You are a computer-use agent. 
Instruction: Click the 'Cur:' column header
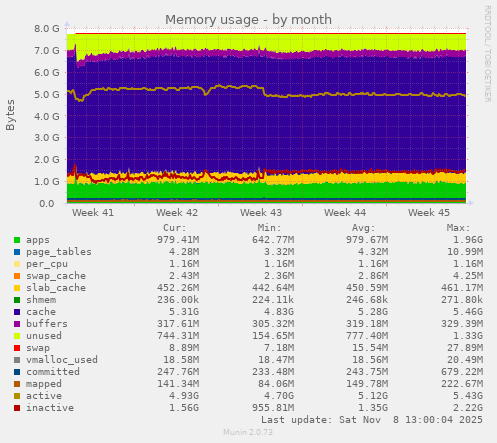175,228
